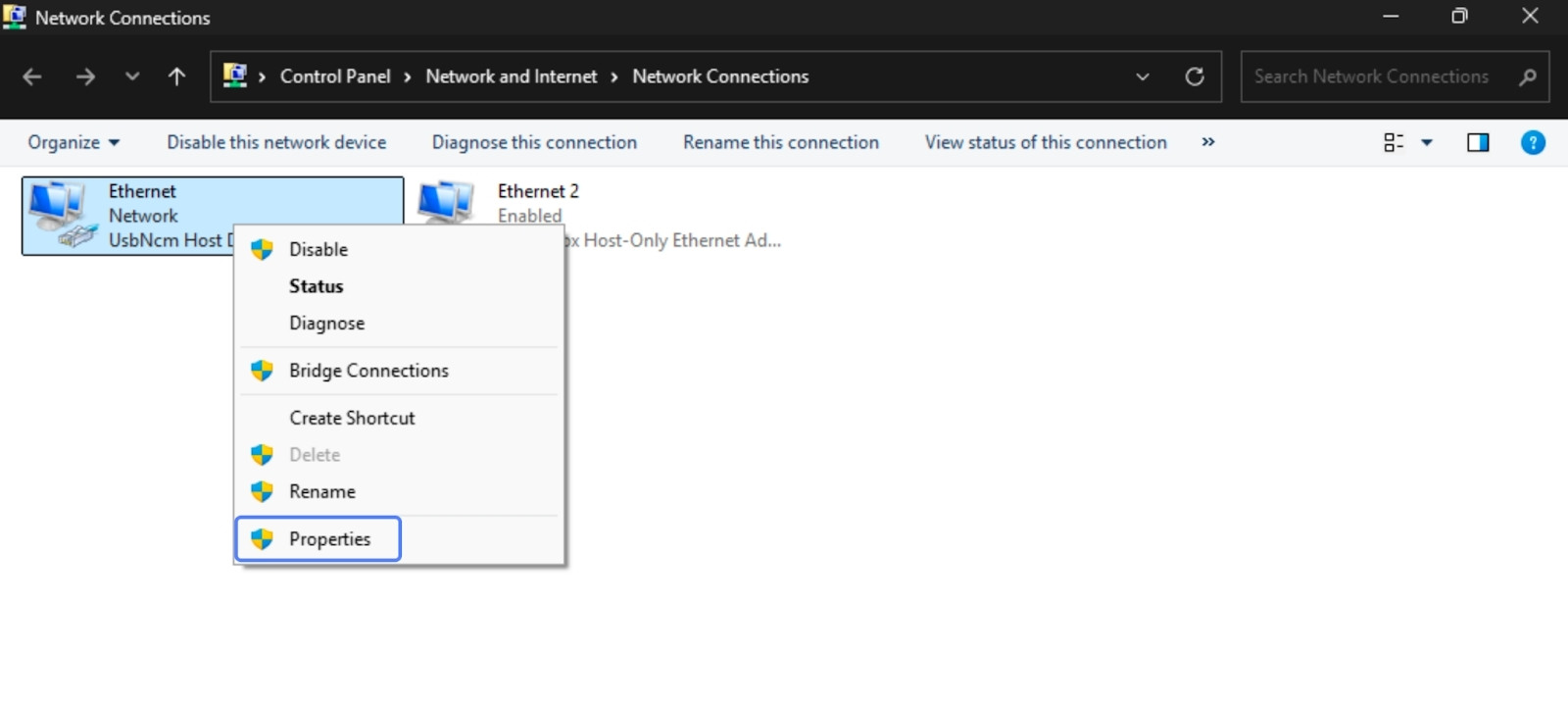
Task: Select the Ethernet adapter icon
Action: [x=63, y=214]
